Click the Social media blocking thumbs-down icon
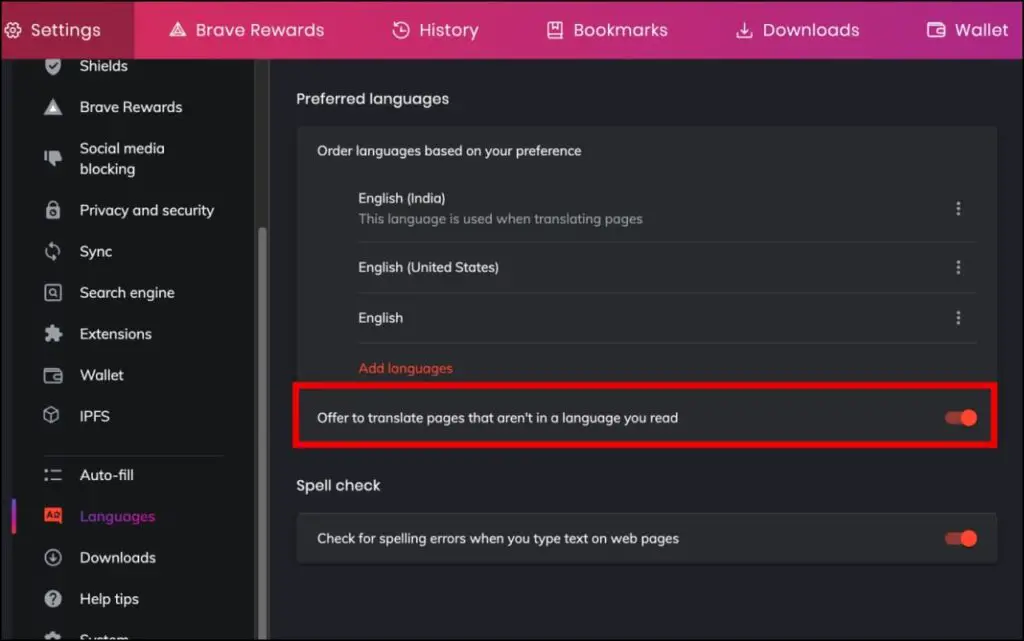1024x641 pixels. tap(53, 158)
